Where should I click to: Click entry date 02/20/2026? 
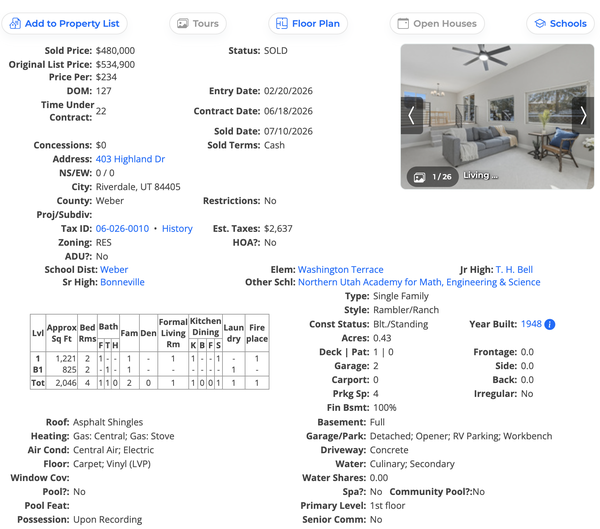click(288, 91)
